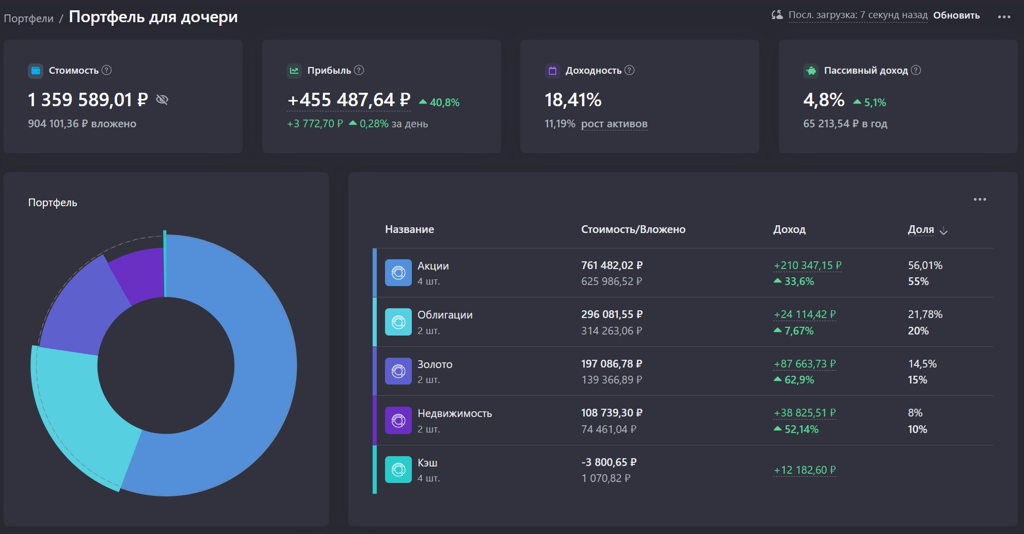Open help tooltip next to Доходность
Image resolution: width=1024 pixels, height=534 pixels.
click(629, 70)
